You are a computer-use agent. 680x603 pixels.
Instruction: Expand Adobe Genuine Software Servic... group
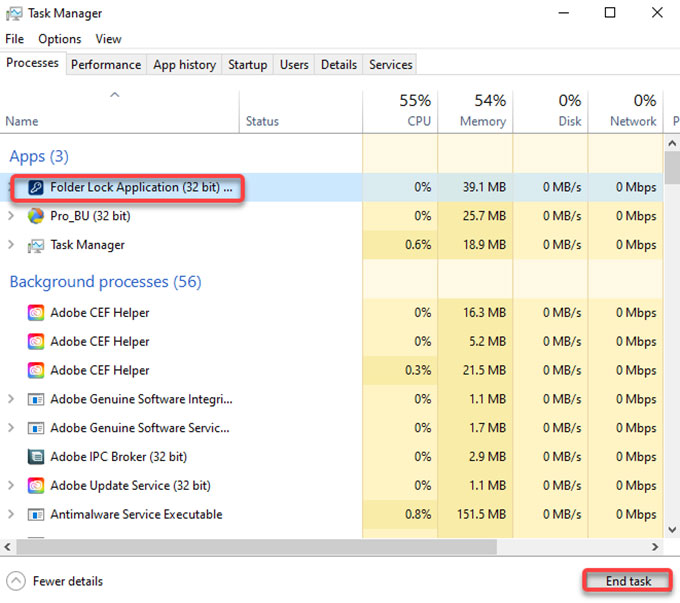pyautogui.click(x=11, y=428)
